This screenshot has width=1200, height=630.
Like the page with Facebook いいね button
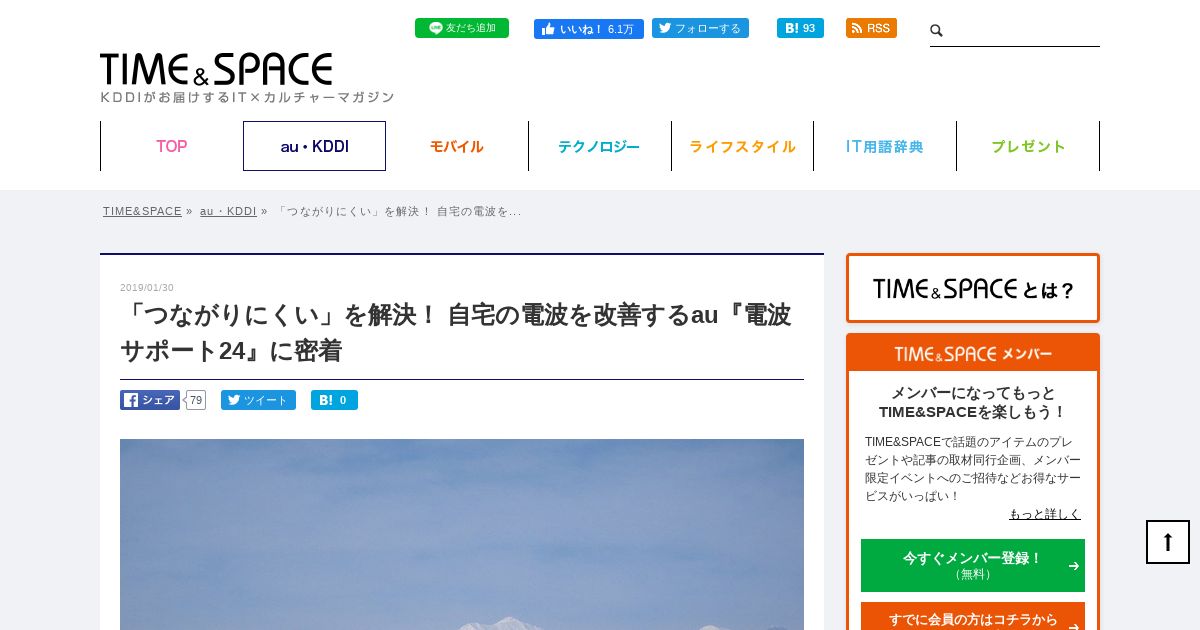click(589, 29)
